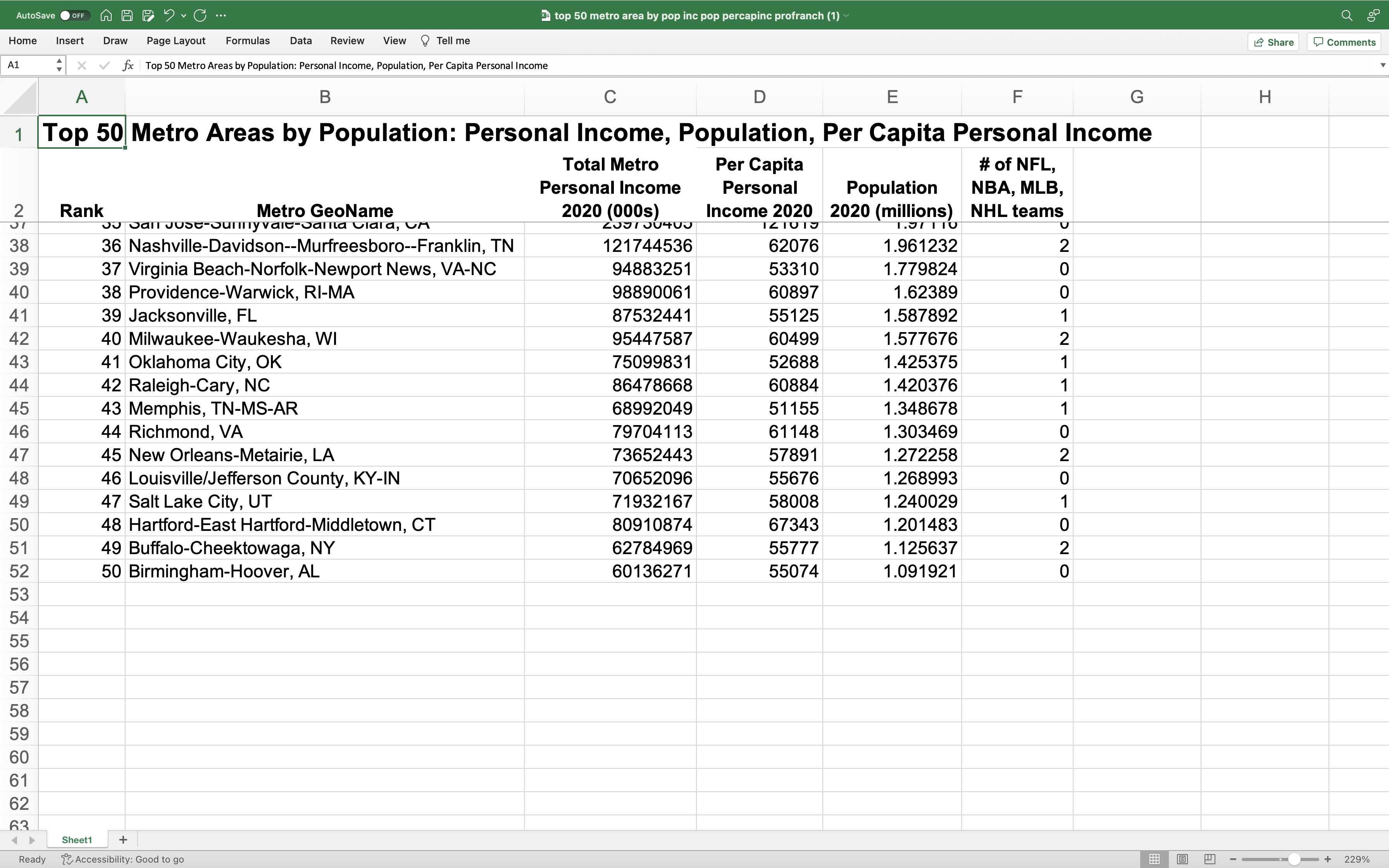Click the Save As icon with pencil
Image resolution: width=1389 pixels, height=868 pixels.
(148, 15)
